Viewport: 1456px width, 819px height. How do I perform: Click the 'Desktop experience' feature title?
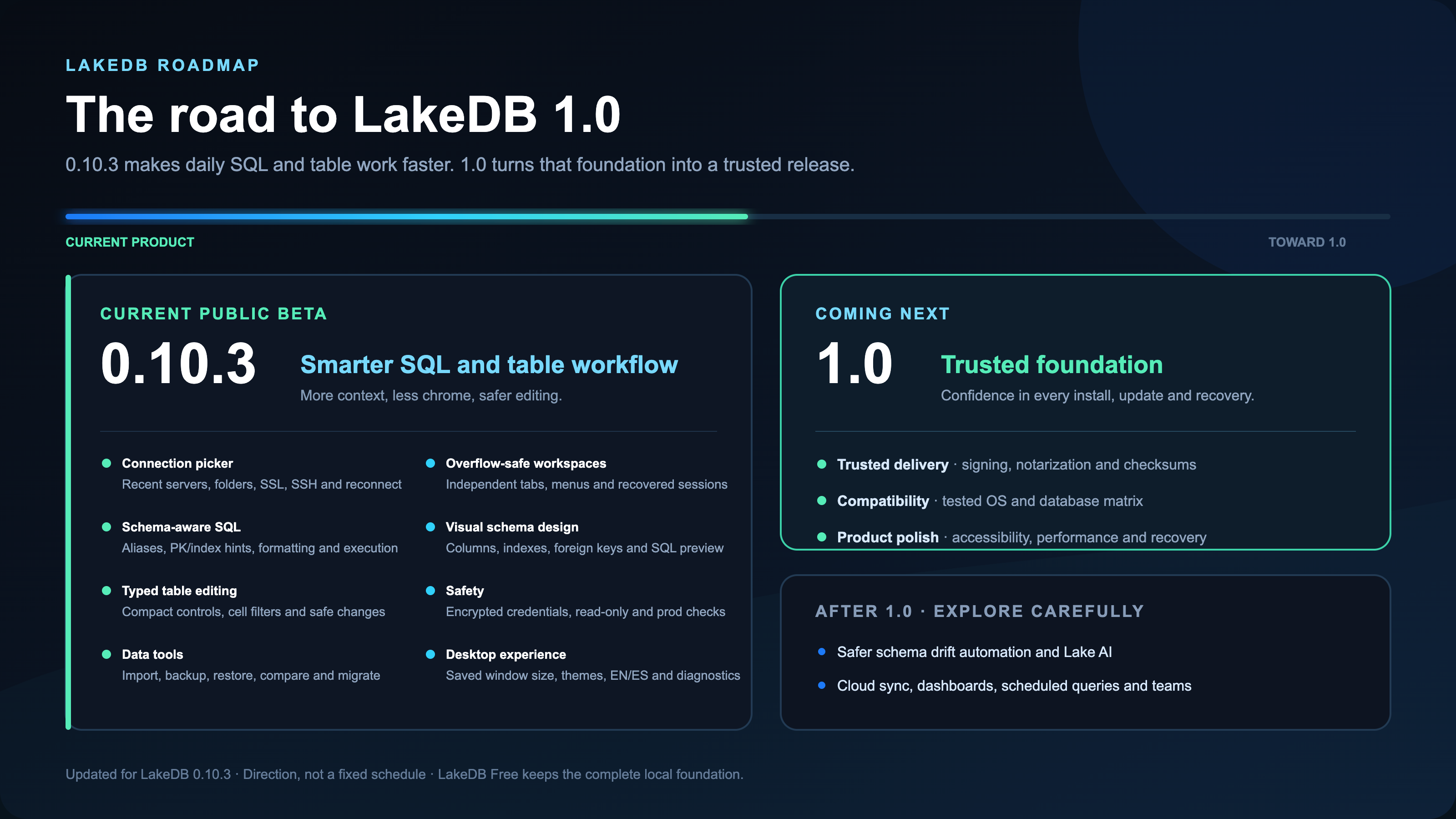[x=506, y=655]
